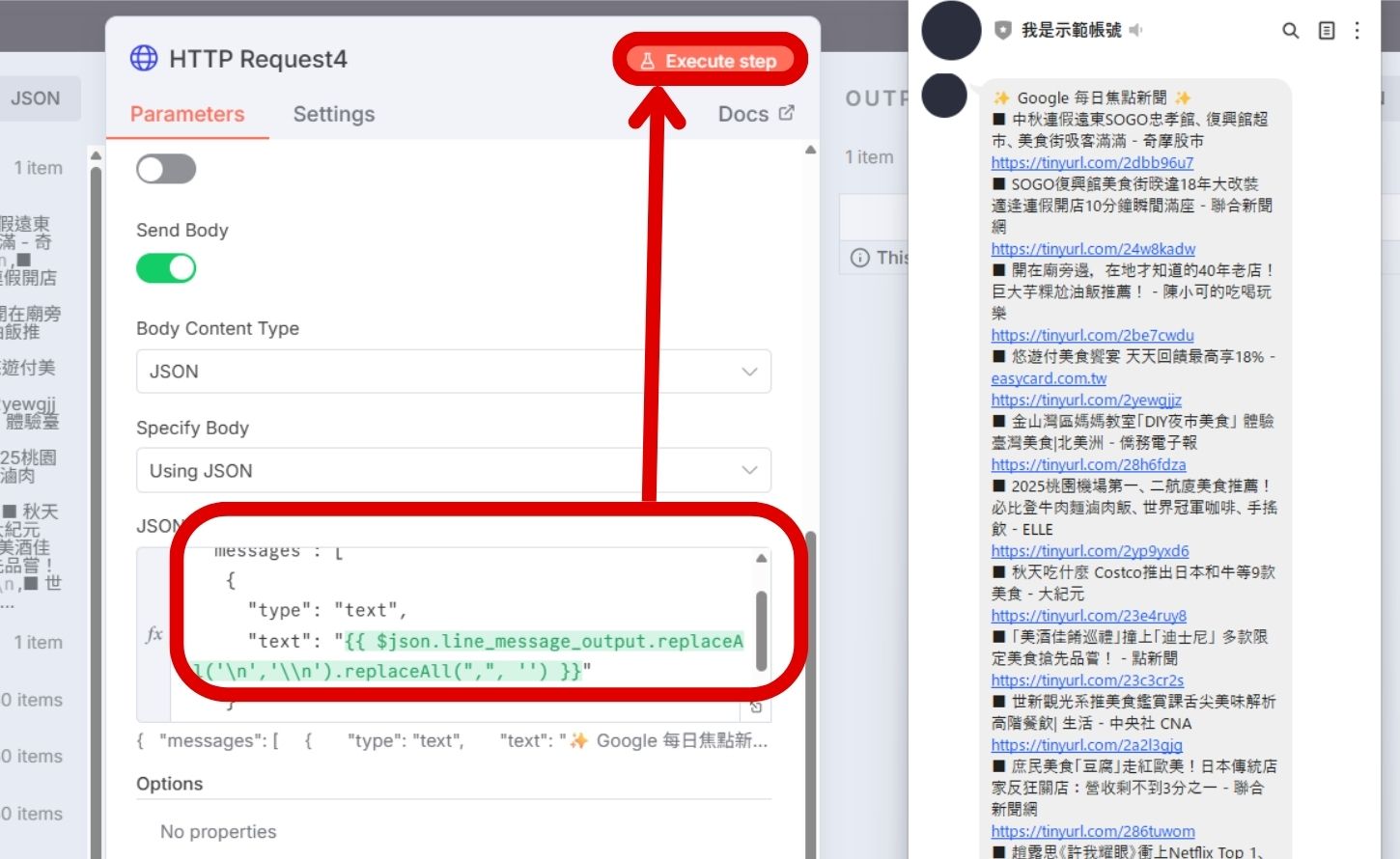This screenshot has height=859, width=1400.
Task: Disable the Send Body toggle
Action: (166, 267)
